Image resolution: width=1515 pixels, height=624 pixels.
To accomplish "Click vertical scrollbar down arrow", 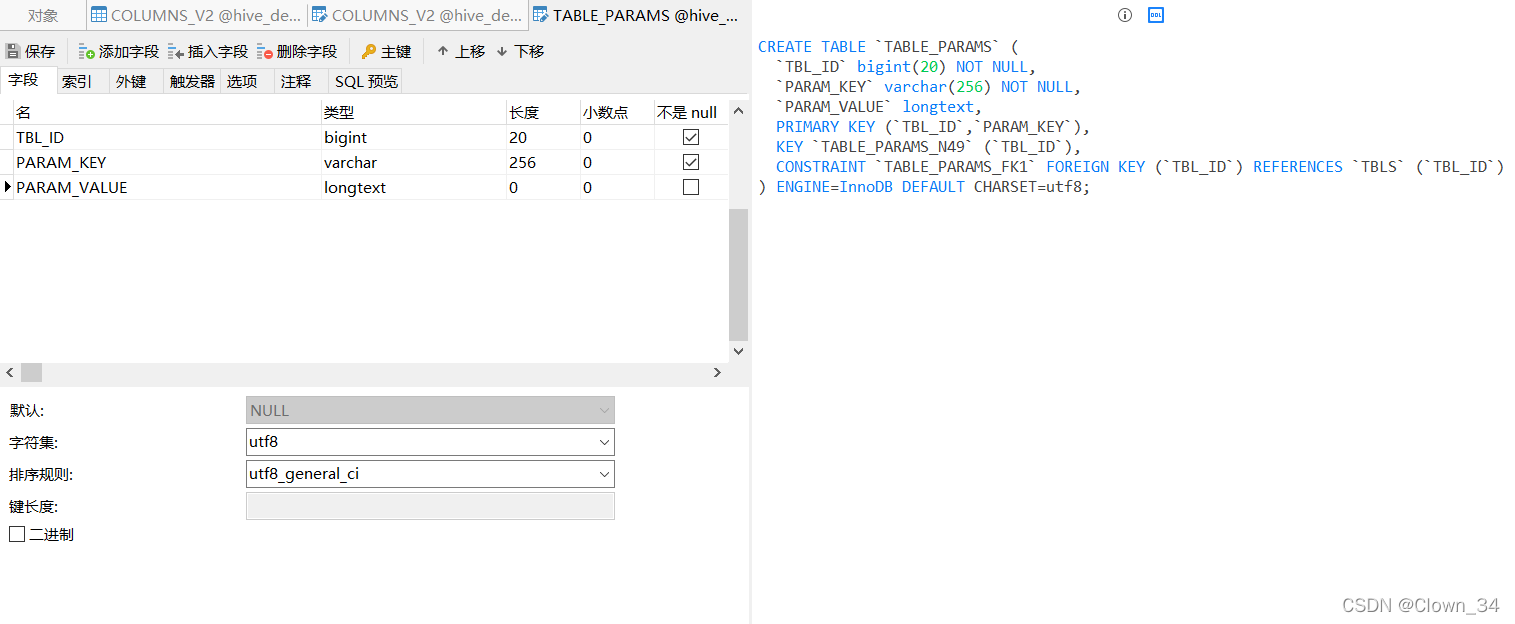I will pos(739,351).
